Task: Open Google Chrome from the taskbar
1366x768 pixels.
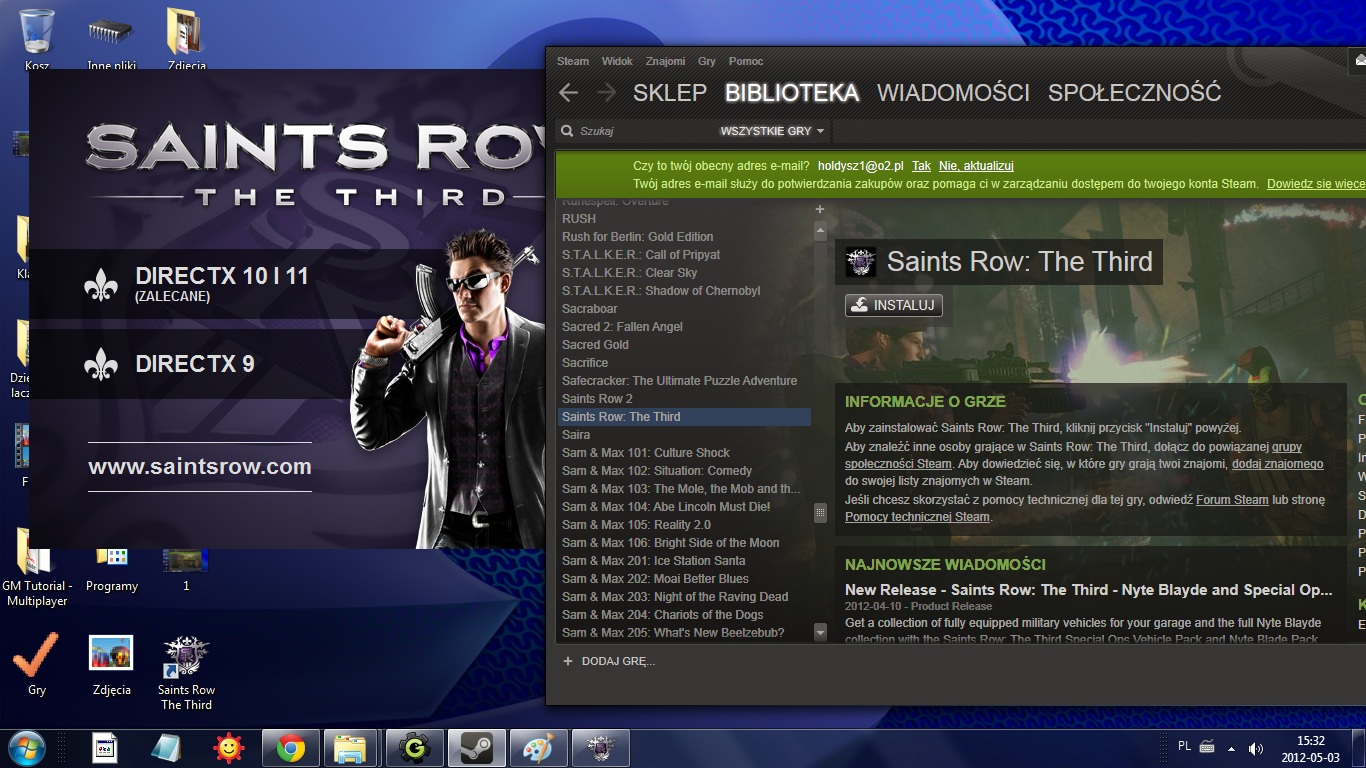Action: coord(291,748)
